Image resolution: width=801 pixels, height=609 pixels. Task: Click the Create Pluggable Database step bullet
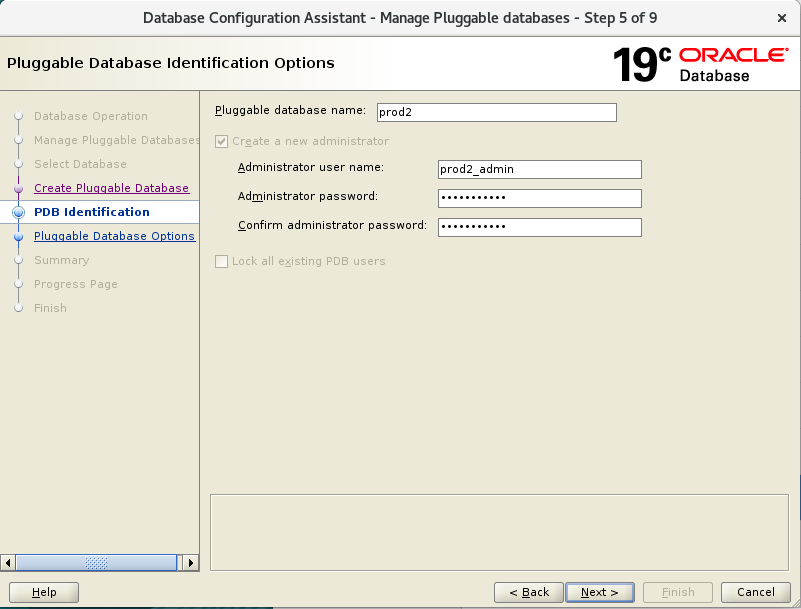click(x=18, y=189)
